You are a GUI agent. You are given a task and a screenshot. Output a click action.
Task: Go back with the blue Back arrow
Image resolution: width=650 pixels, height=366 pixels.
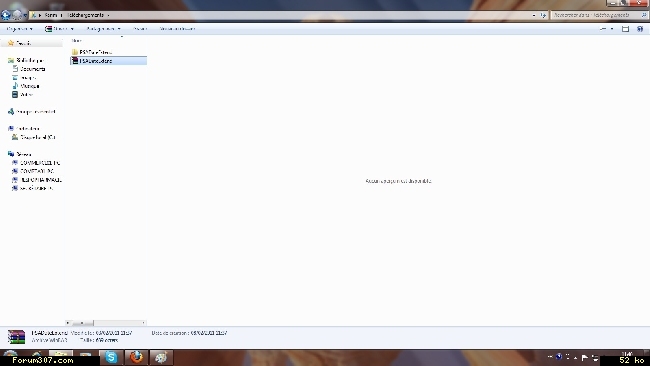tap(6, 15)
